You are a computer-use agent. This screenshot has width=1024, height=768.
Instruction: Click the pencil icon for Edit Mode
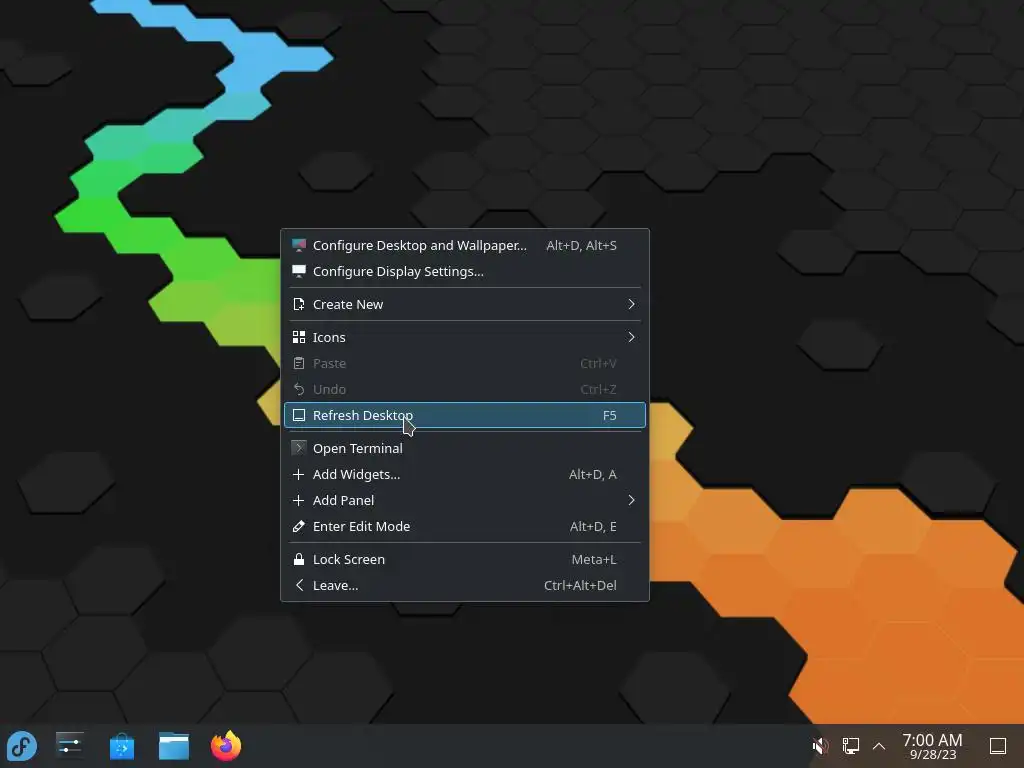tap(298, 526)
